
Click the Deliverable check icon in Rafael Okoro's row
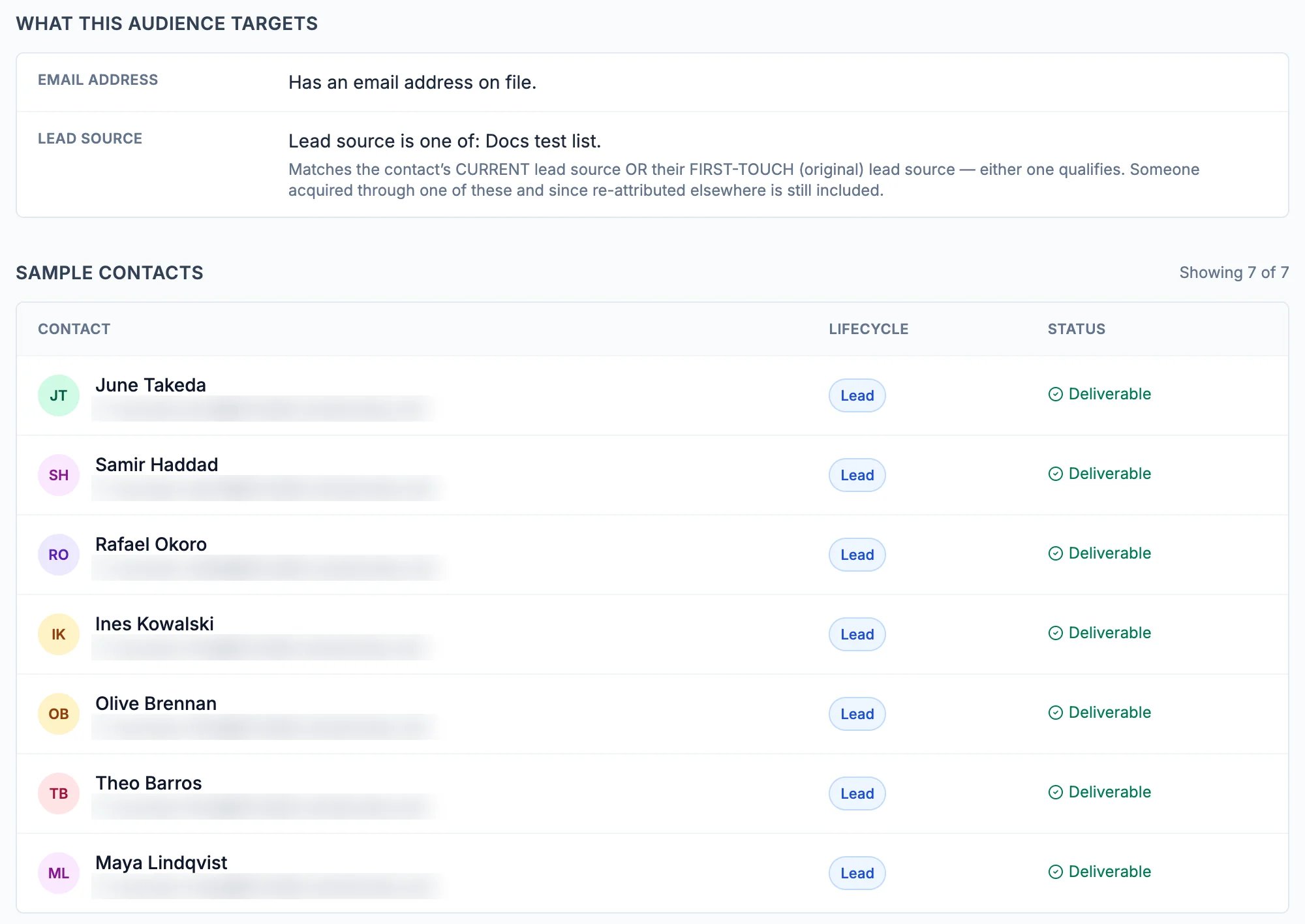1055,553
